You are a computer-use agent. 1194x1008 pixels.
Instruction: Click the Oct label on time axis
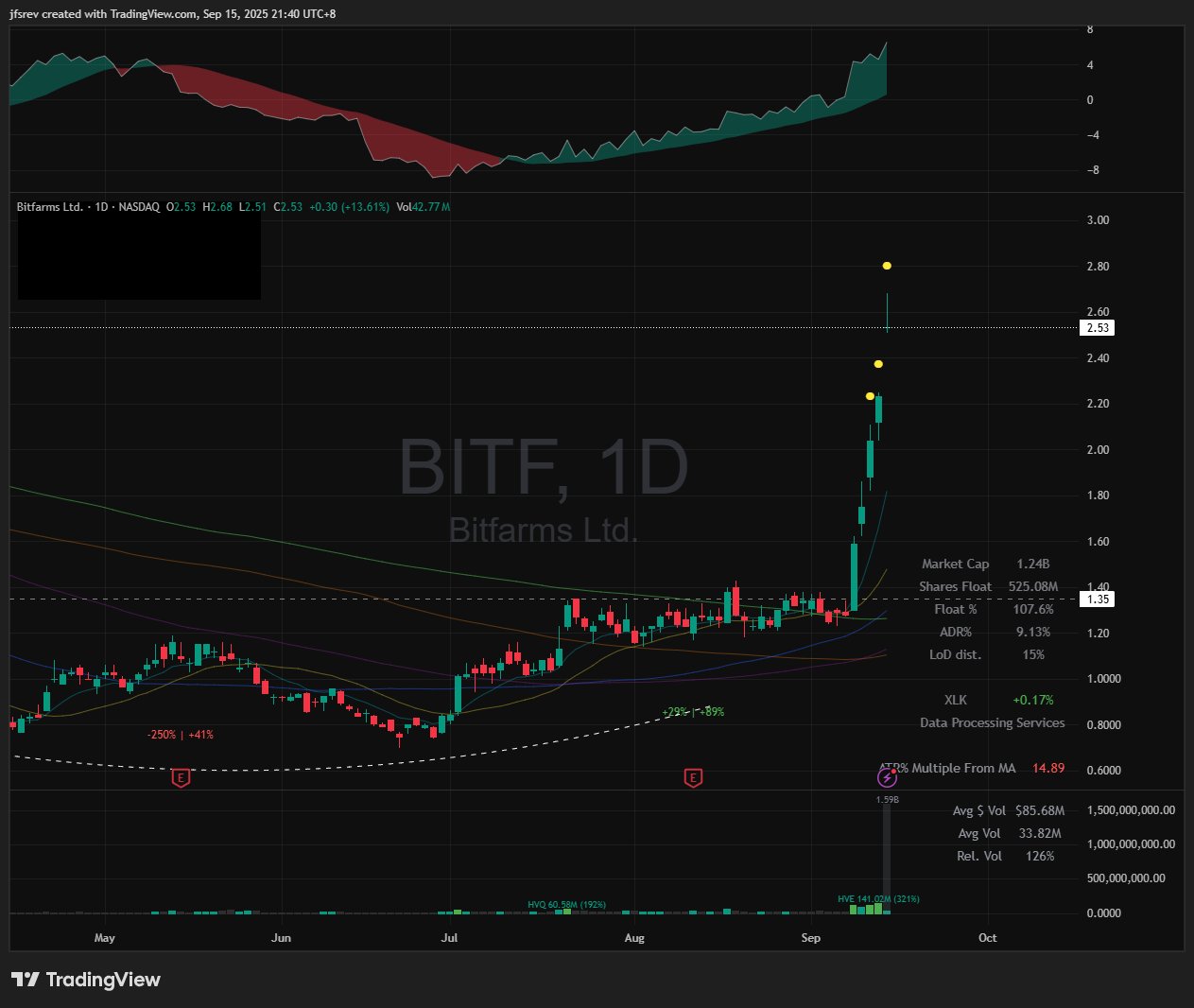pos(987,938)
